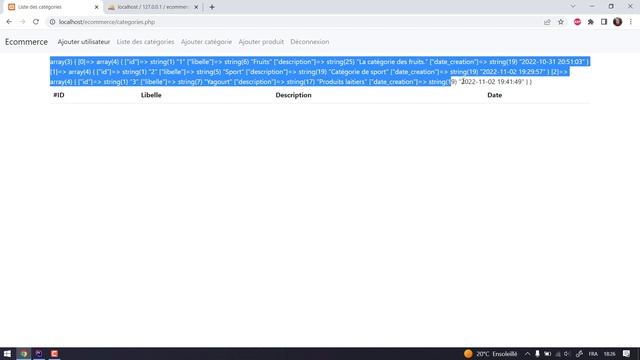Open the notification center icon

(x=627, y=354)
